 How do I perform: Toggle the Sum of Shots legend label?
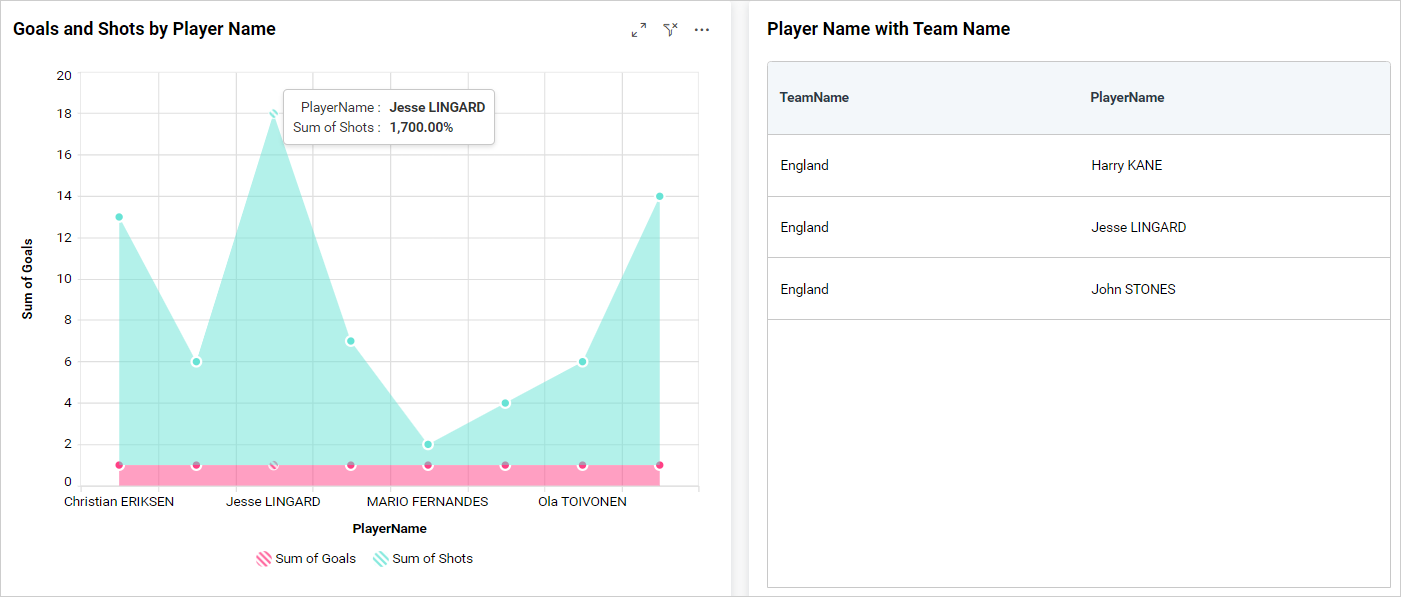432,559
